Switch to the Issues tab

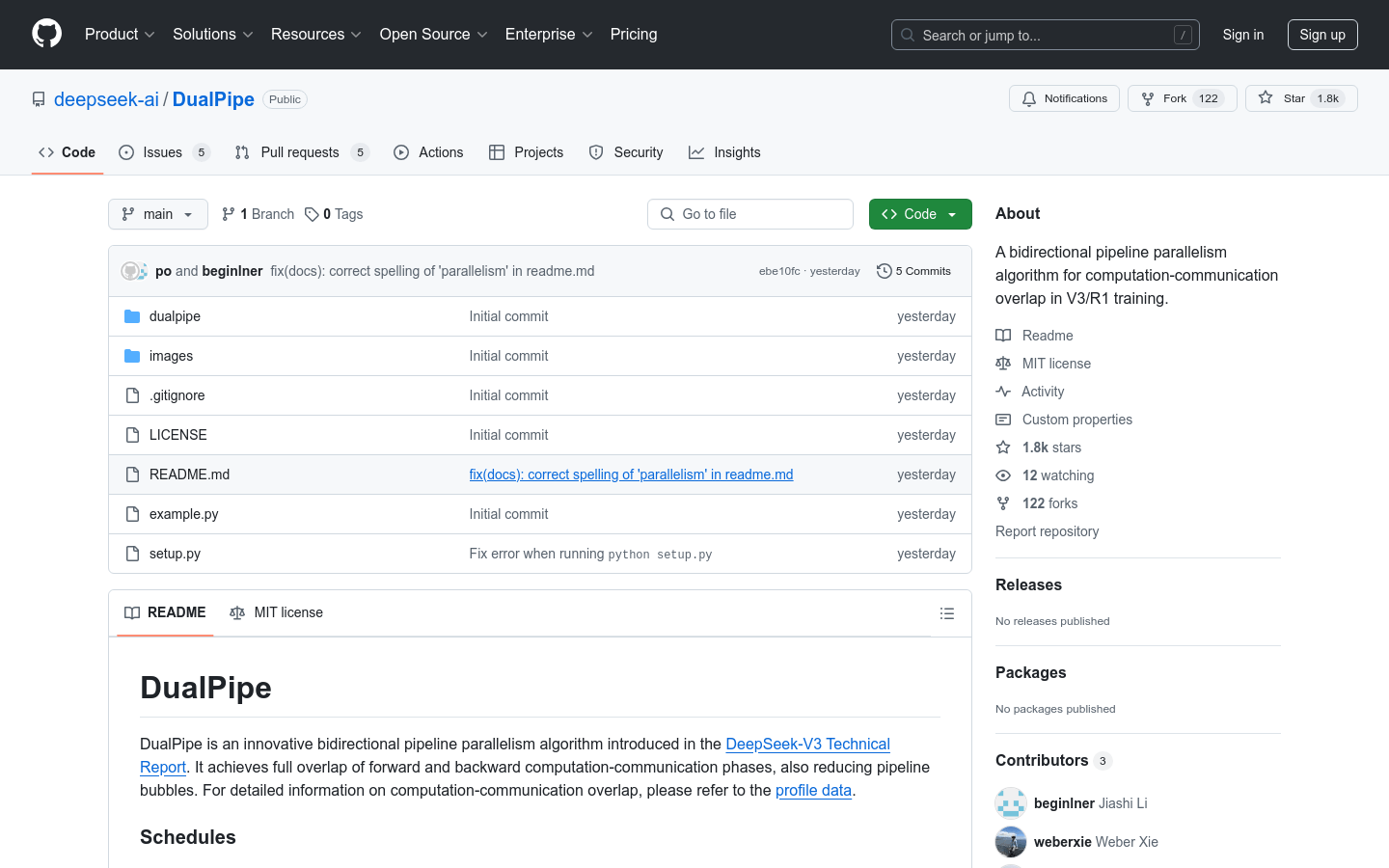164,152
